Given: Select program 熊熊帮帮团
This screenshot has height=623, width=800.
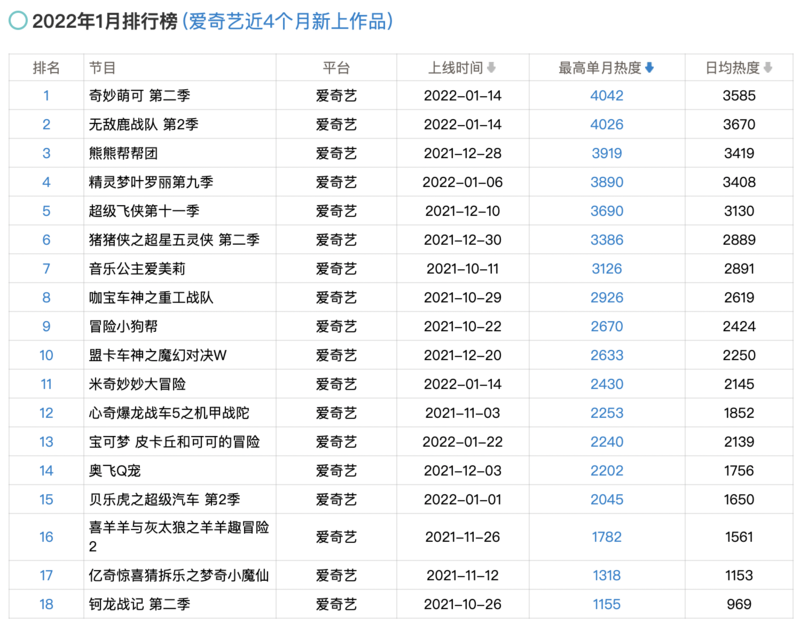Looking at the screenshot, I should (123, 153).
